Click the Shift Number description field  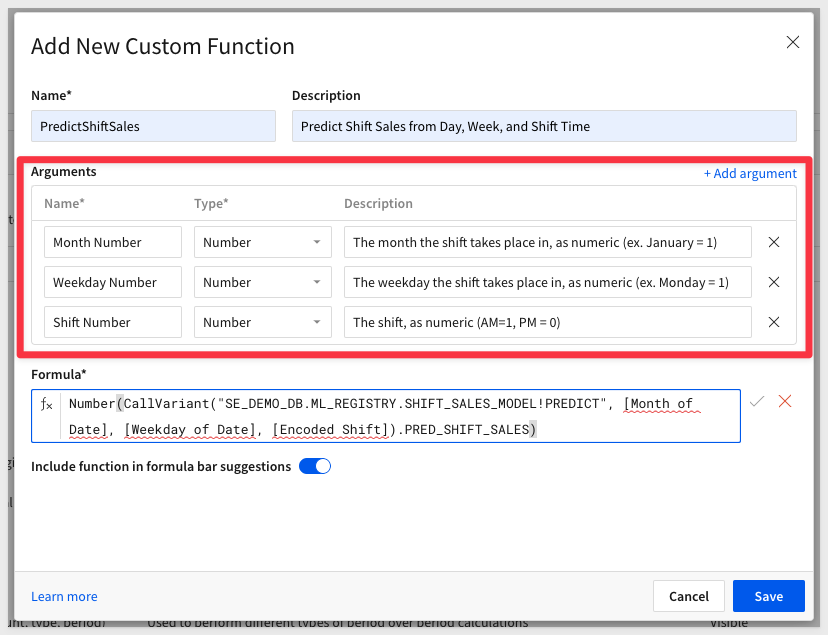tap(547, 322)
